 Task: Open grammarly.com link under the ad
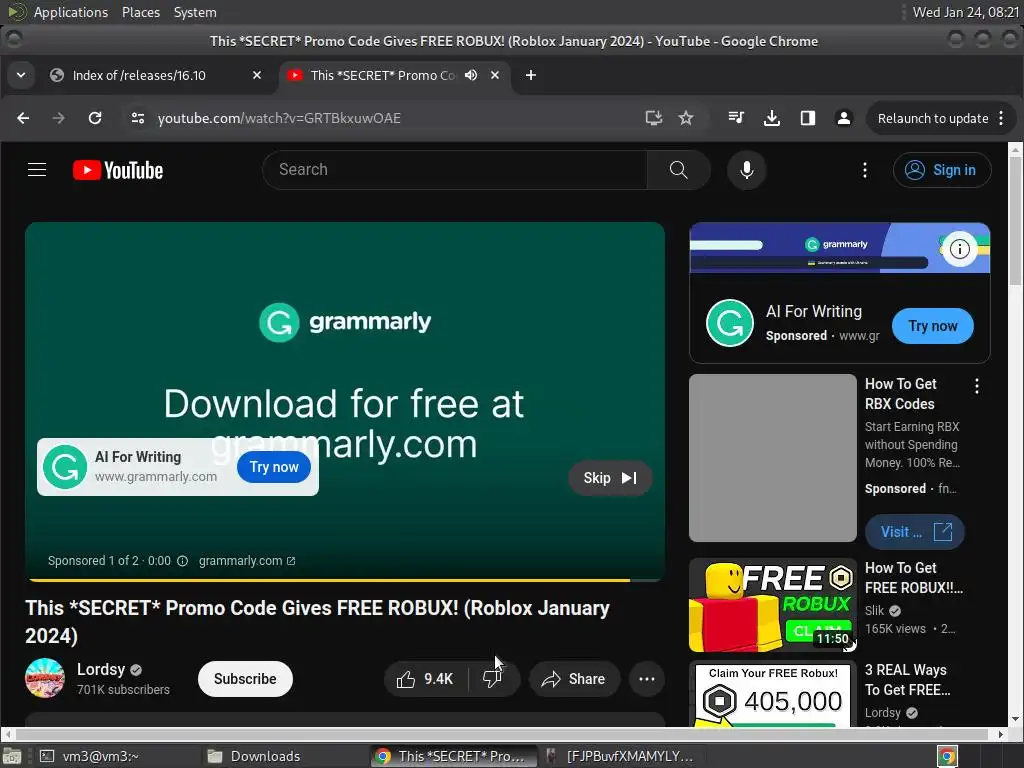point(247,561)
